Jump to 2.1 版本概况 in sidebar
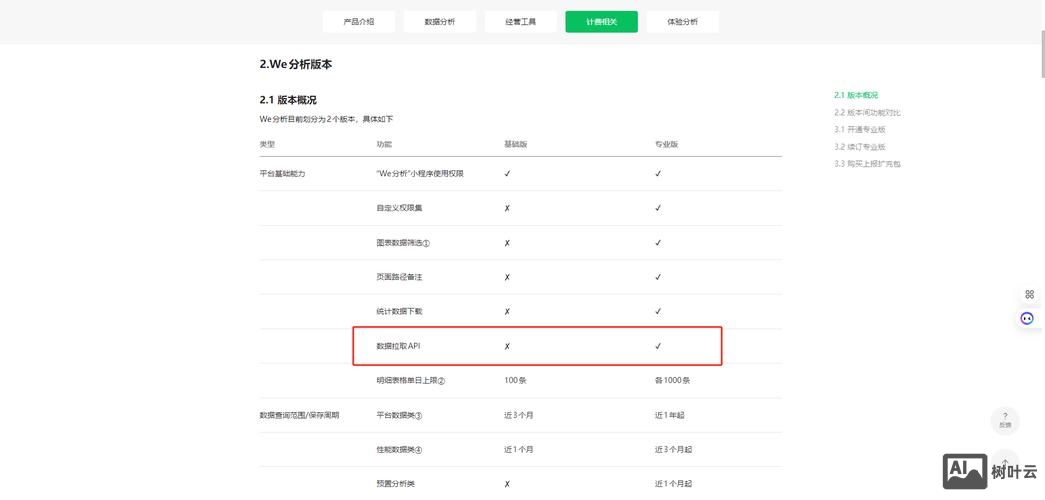The image size is (1045, 500). [856, 95]
